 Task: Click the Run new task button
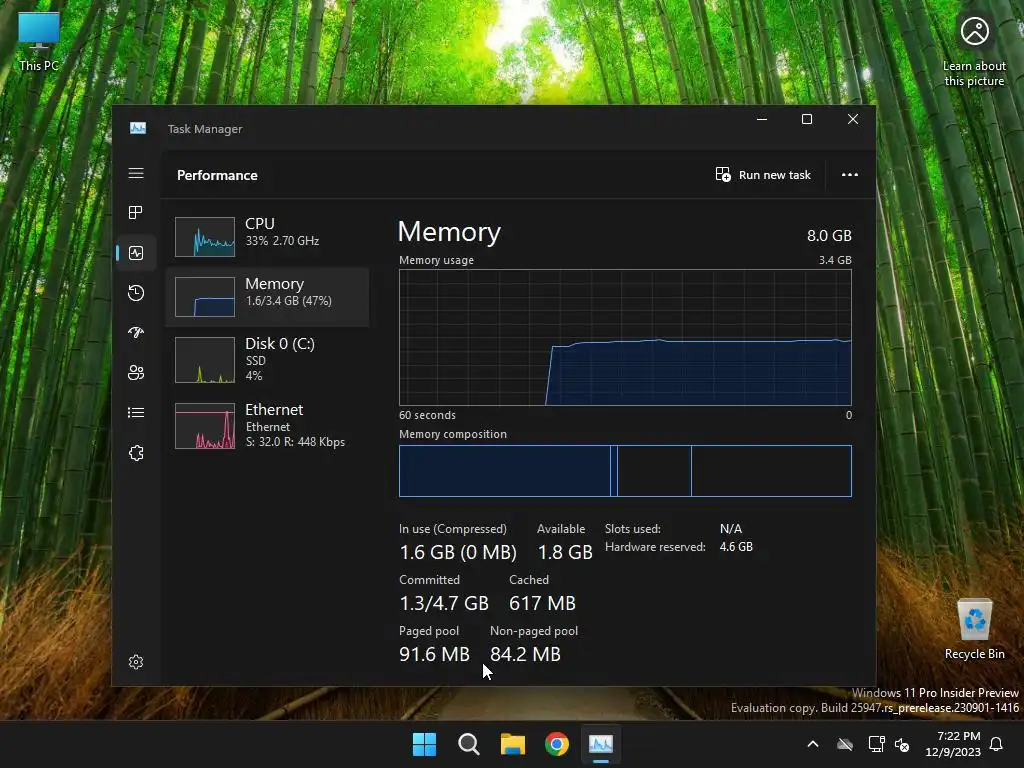(x=763, y=174)
